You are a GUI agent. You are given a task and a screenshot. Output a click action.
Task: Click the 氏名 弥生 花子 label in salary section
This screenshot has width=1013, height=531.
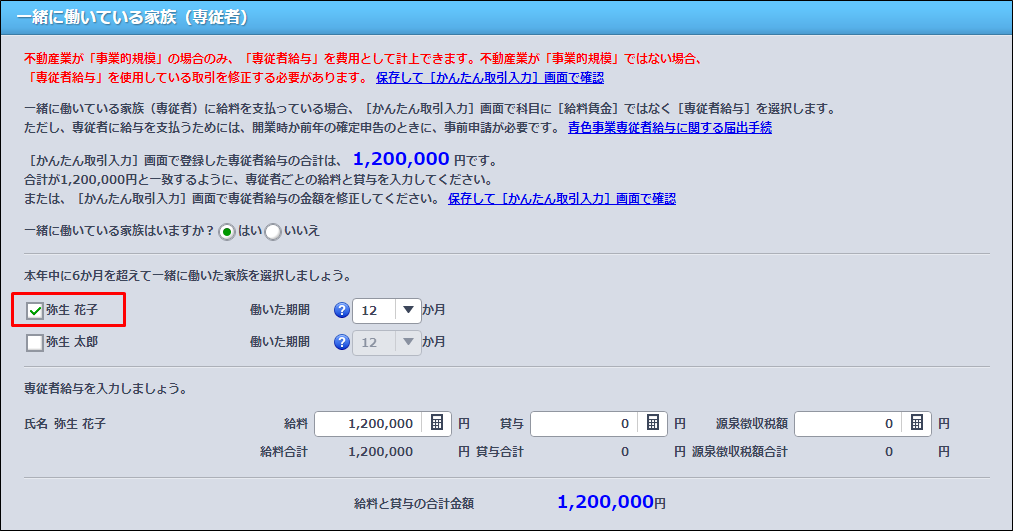65,423
